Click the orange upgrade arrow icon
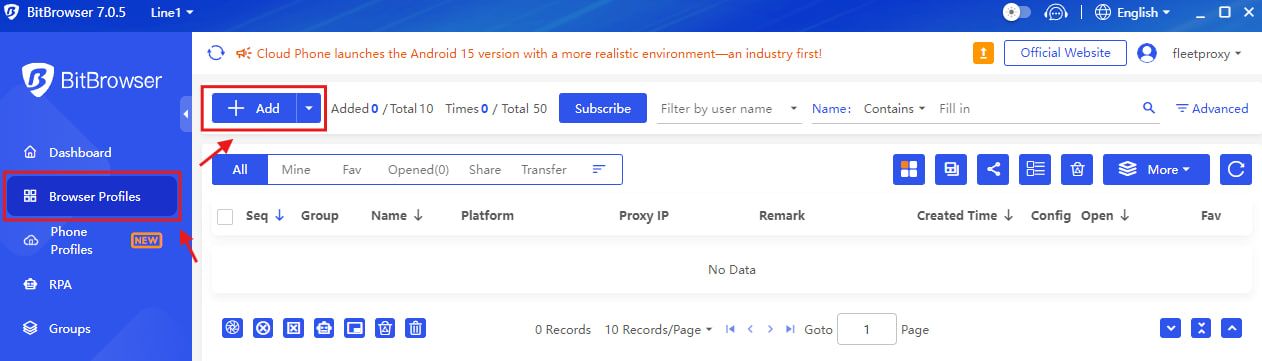The width and height of the screenshot is (1262, 361). [983, 53]
